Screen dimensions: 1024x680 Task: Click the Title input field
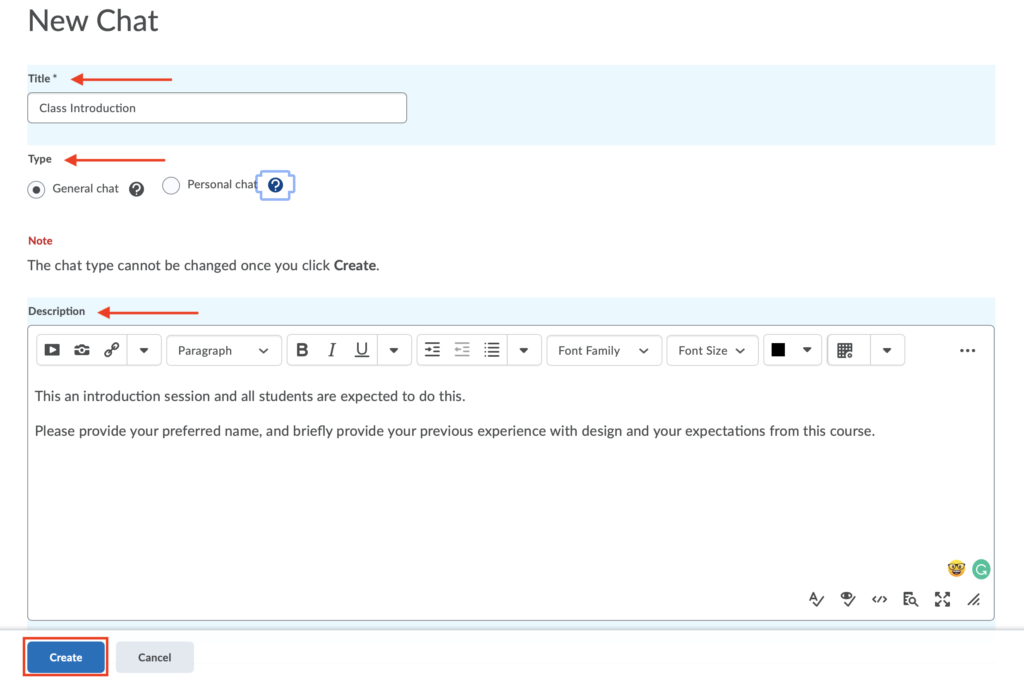tap(217, 108)
